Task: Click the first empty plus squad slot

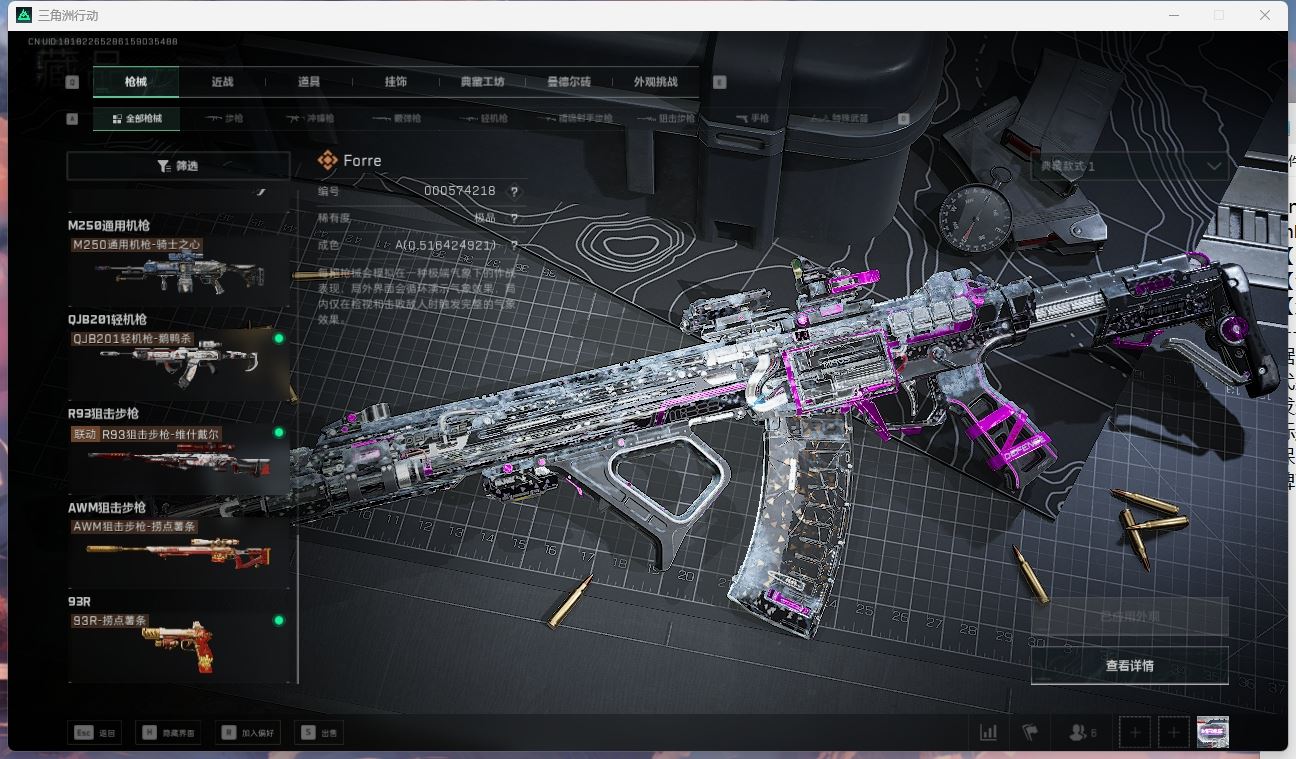Action: (x=1135, y=733)
